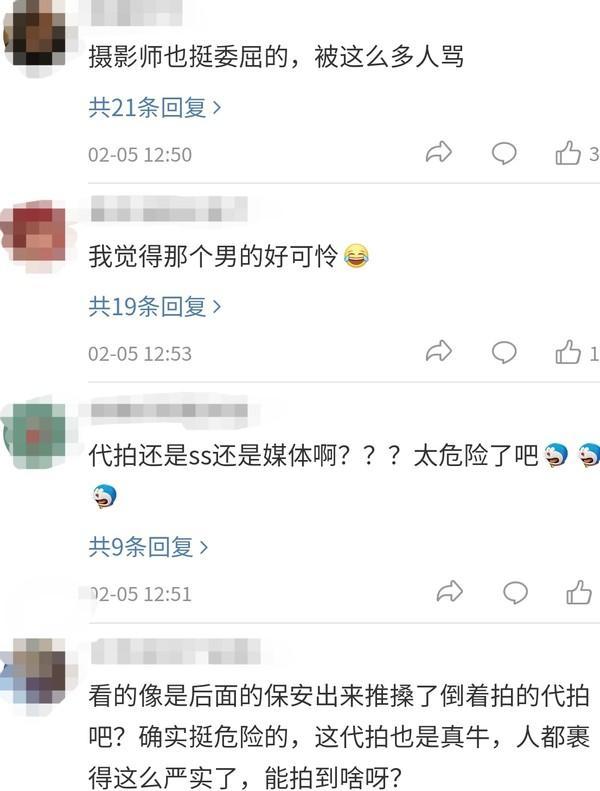Expand the 共19条回复 thread
600x791 pixels.
(155, 306)
